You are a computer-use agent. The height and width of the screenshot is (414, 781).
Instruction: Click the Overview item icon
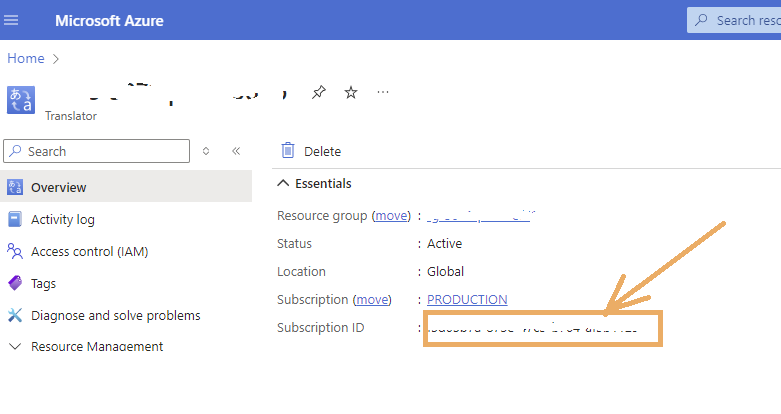tap(15, 187)
